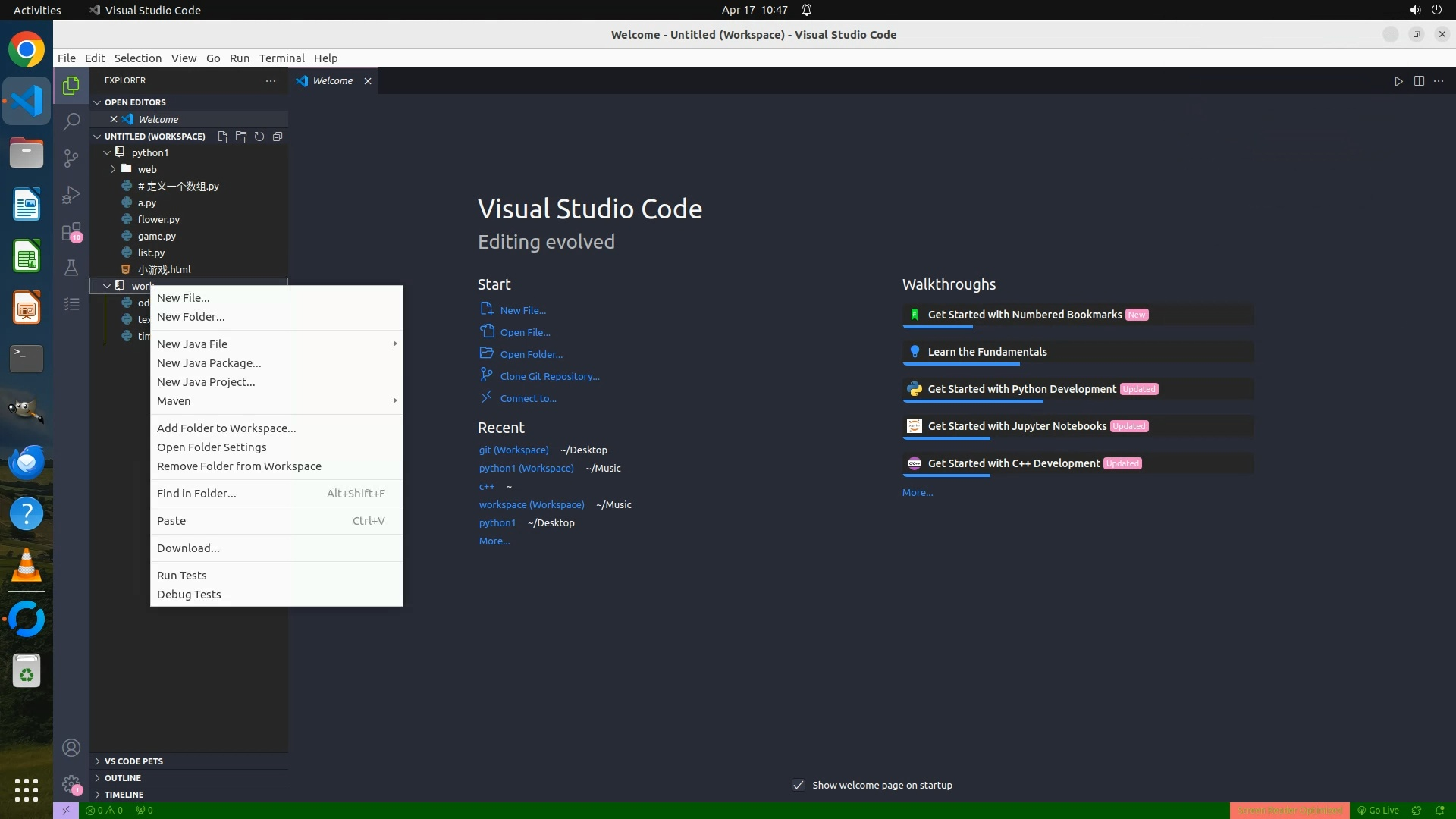Open the Search view in activity bar
This screenshot has height=819, width=1456.
71,121
